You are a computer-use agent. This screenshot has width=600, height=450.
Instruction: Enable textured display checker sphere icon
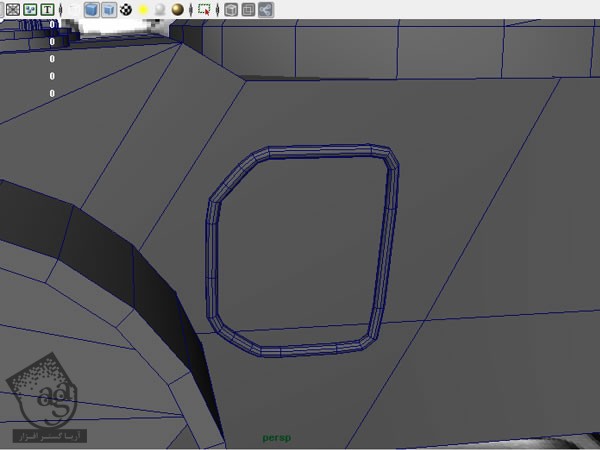point(126,9)
